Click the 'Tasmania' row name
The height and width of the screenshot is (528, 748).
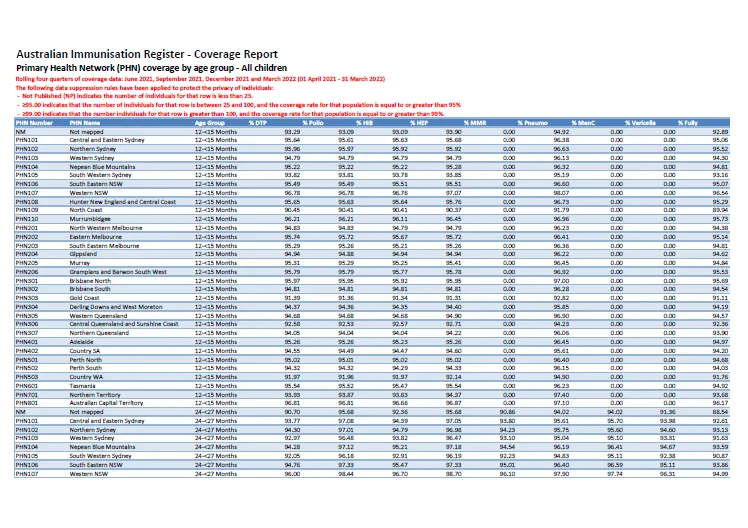(83, 386)
